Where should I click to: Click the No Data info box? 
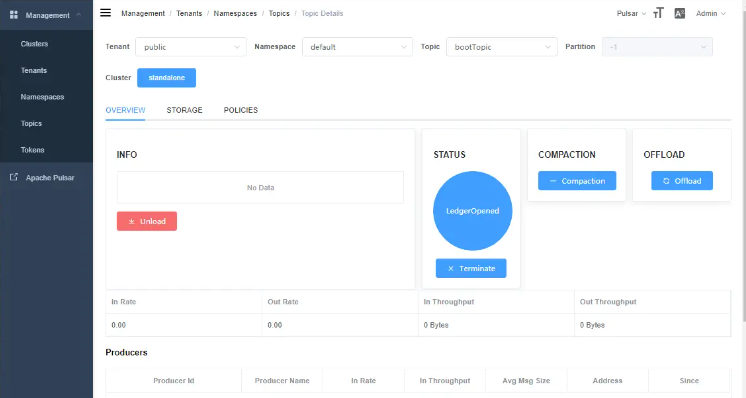[x=260, y=187]
